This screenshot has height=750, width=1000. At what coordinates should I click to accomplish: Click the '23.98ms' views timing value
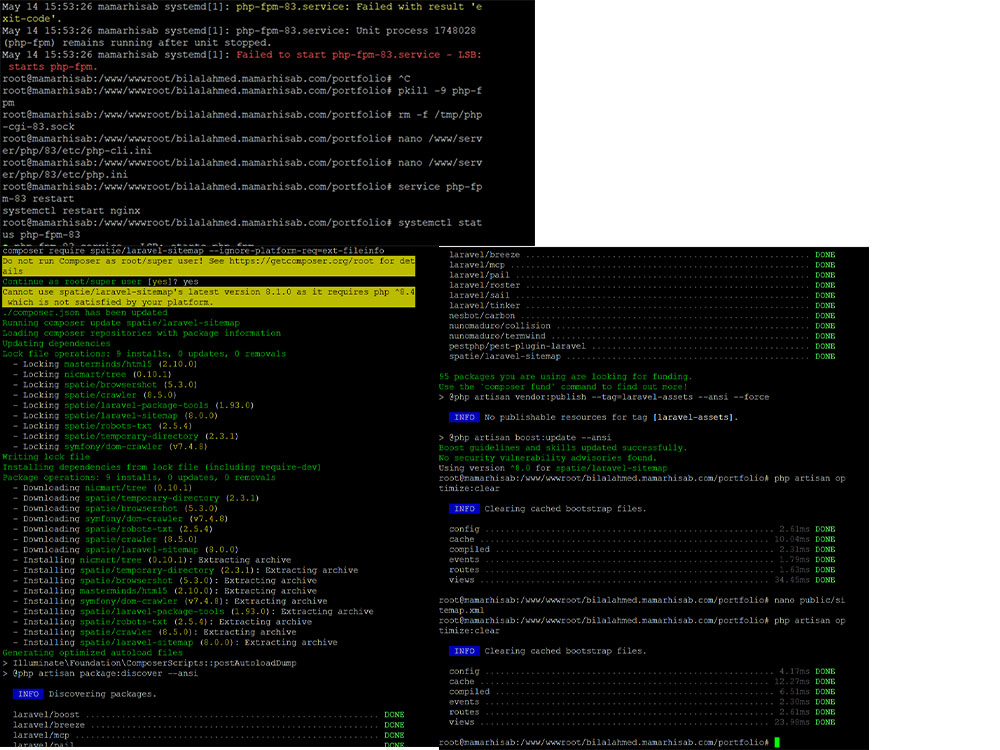point(791,722)
